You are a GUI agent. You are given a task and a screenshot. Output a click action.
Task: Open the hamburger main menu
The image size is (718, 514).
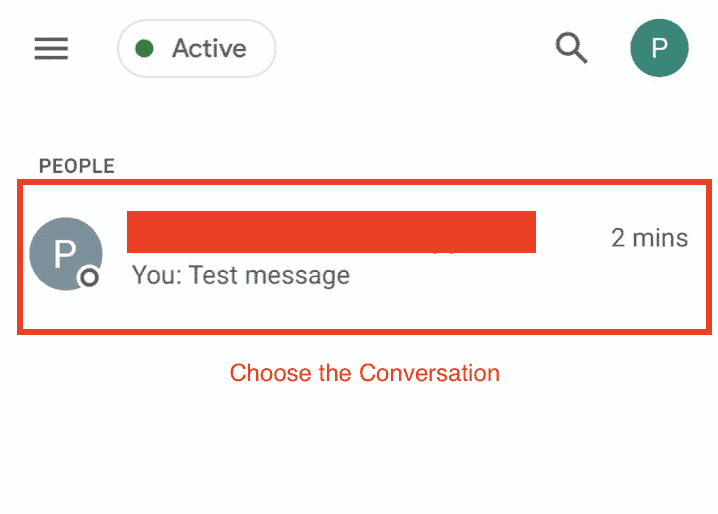[x=51, y=48]
